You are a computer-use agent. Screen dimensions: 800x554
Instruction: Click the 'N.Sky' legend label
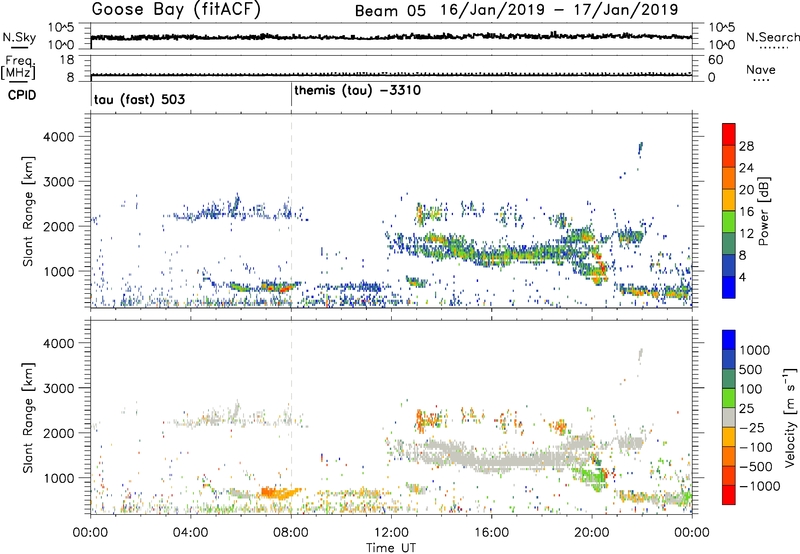pos(19,37)
